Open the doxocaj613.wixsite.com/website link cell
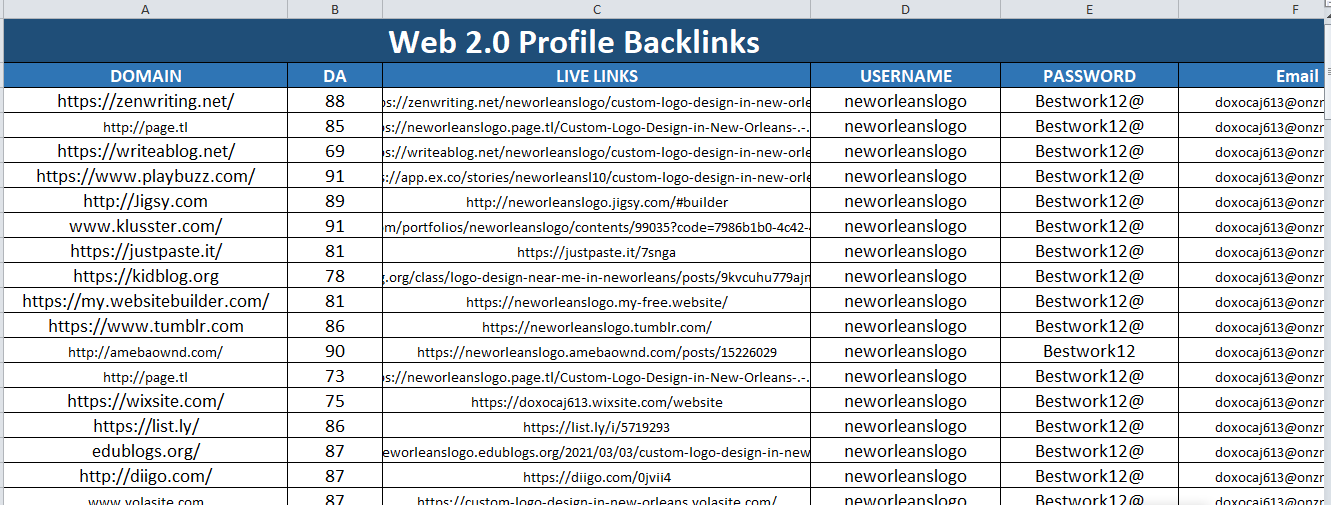The image size is (1331, 505). [597, 401]
